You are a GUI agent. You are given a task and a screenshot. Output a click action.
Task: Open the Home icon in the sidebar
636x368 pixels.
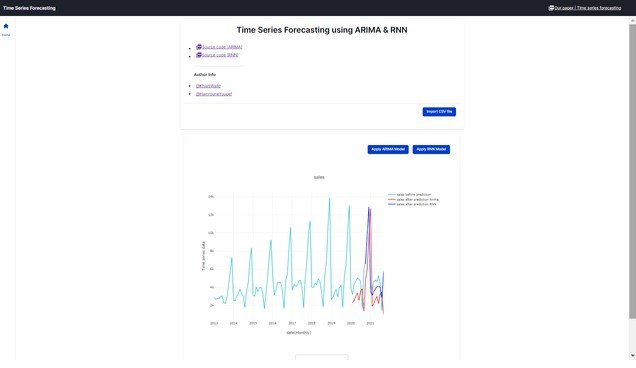(x=6, y=26)
